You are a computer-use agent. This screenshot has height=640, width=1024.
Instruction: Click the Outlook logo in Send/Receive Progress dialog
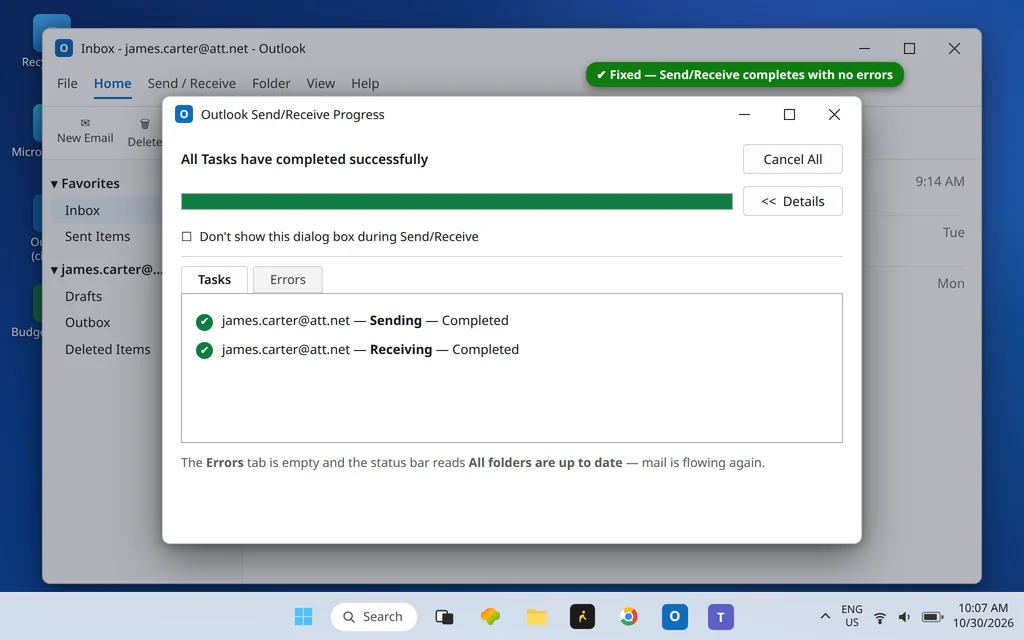184,114
